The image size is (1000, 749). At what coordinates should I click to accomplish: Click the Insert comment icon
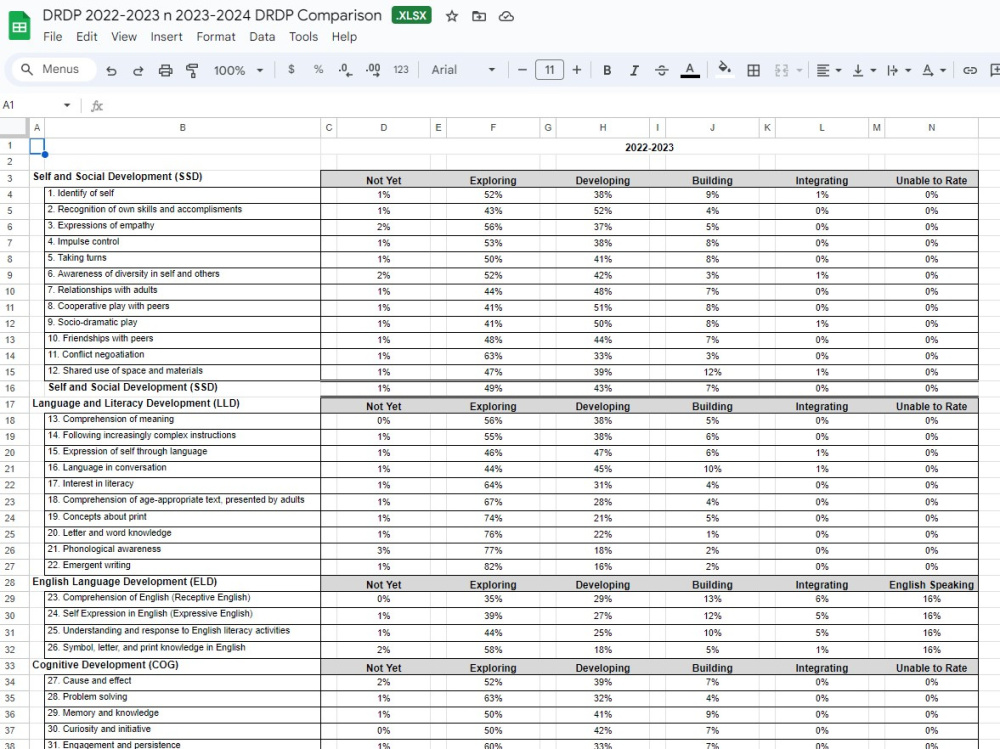994,70
